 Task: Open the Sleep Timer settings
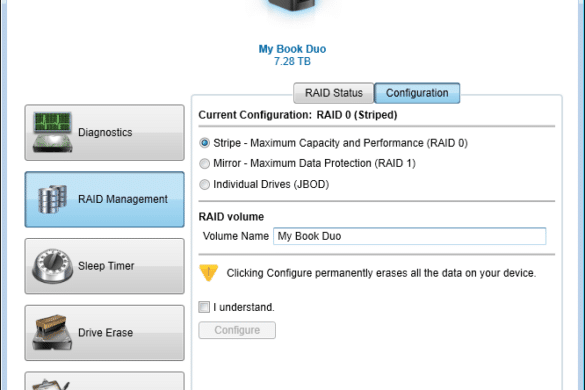104,266
